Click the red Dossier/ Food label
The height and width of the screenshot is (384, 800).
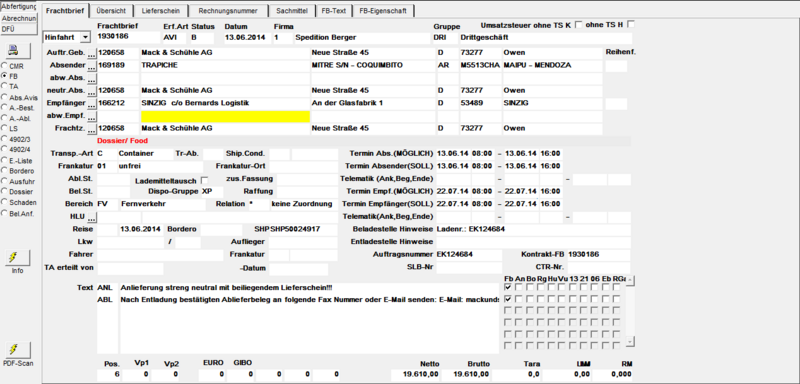[122, 141]
